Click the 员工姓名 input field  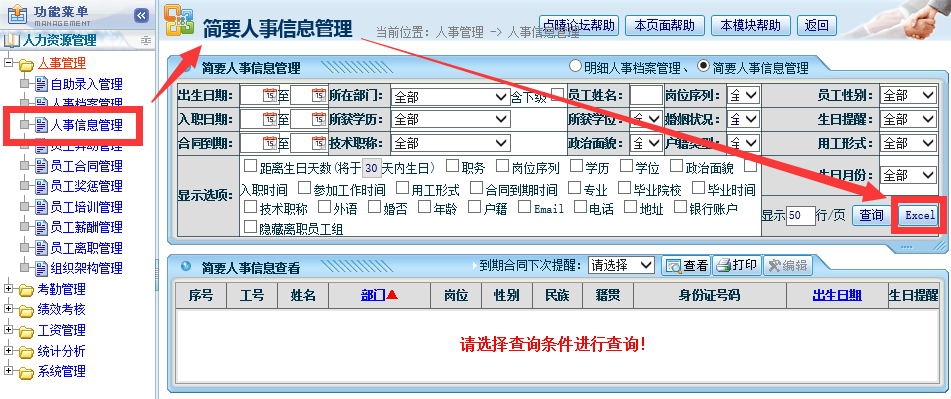point(646,95)
